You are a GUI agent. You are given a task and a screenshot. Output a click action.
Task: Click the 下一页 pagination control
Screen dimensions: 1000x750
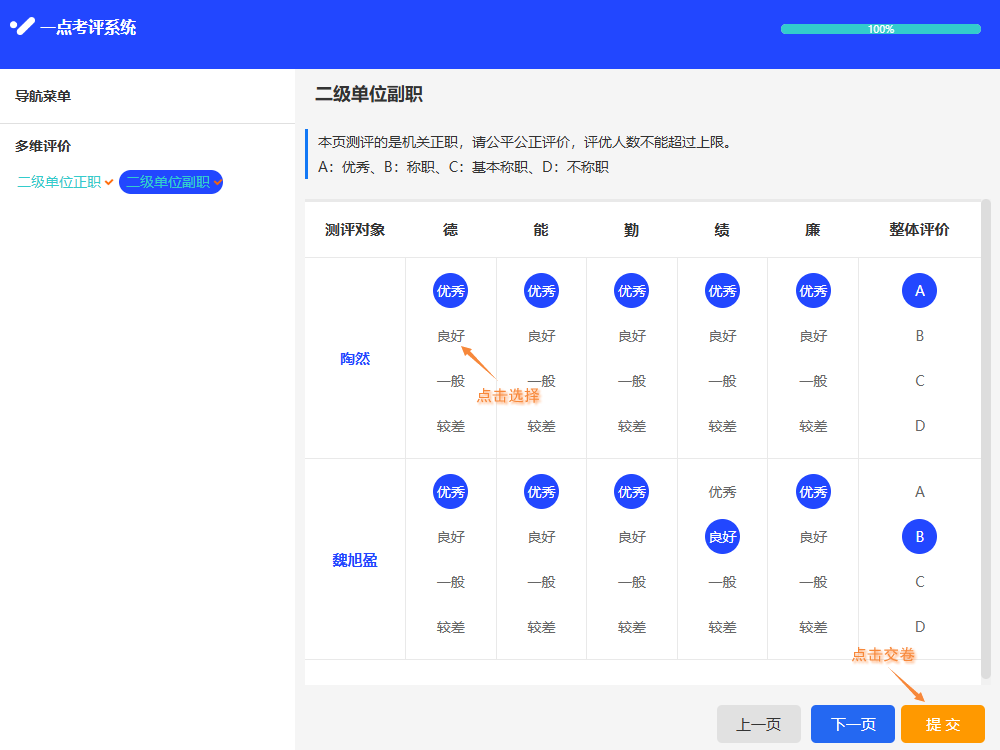click(850, 723)
